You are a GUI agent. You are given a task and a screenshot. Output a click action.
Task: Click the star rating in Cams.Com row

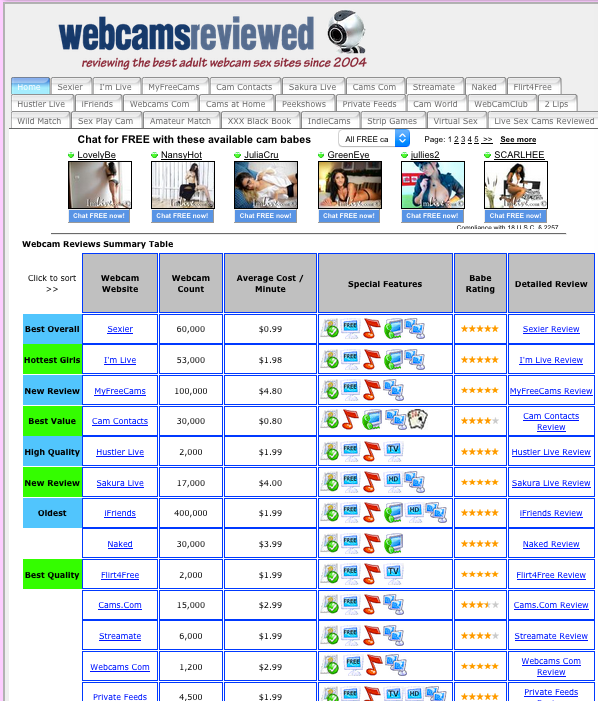[x=480, y=605]
